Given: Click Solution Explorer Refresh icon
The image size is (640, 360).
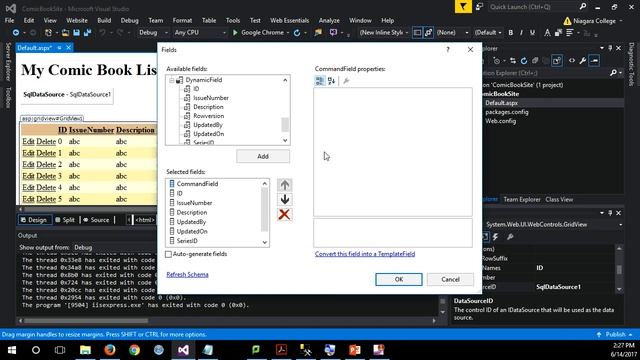Looking at the screenshot, I should click(x=524, y=61).
